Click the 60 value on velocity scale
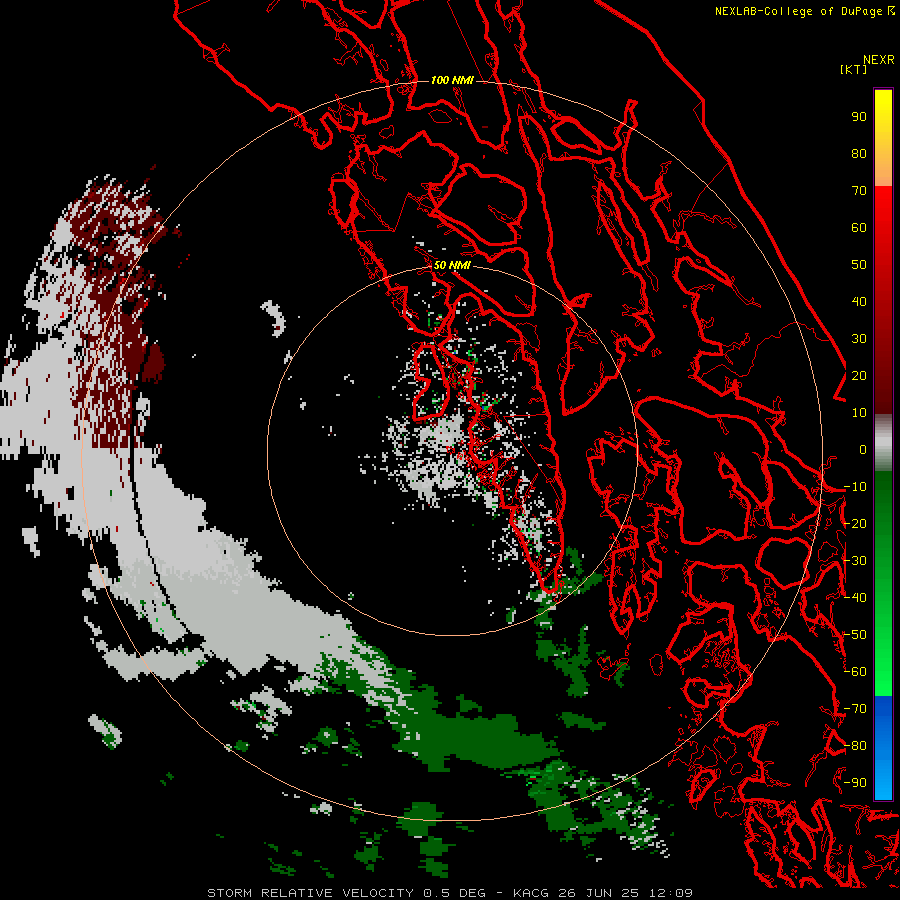The image size is (900, 900). (859, 228)
